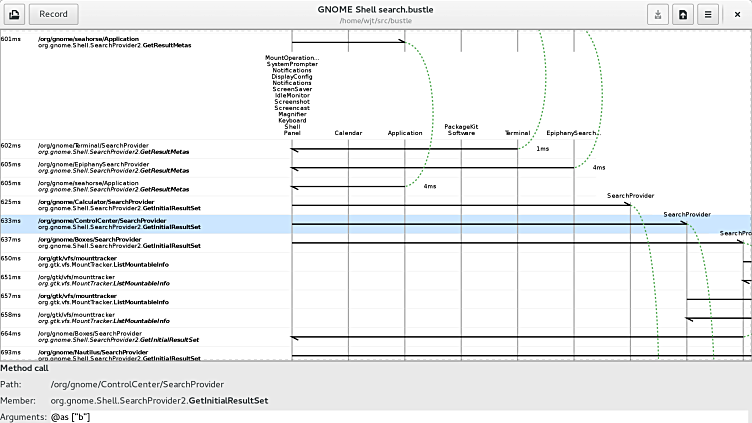Click the save/download icon
The image size is (752, 423).
pos(659,14)
